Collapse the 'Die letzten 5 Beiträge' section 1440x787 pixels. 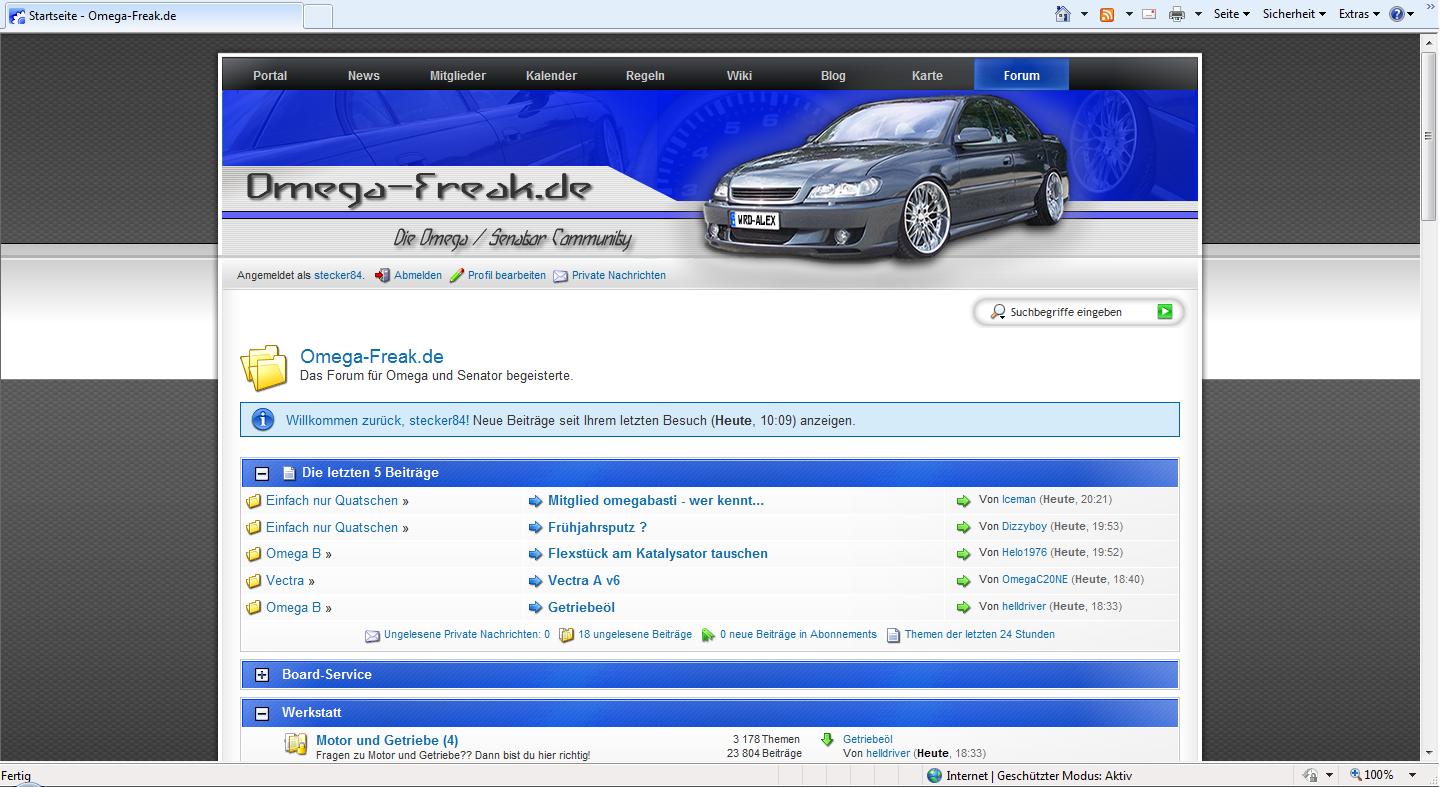click(262, 473)
